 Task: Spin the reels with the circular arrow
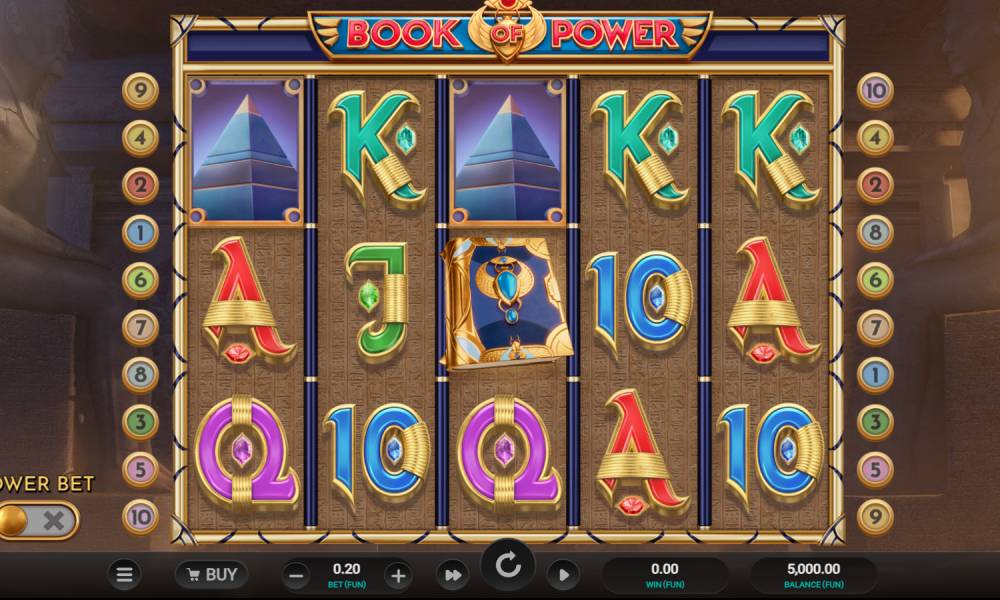[508, 565]
